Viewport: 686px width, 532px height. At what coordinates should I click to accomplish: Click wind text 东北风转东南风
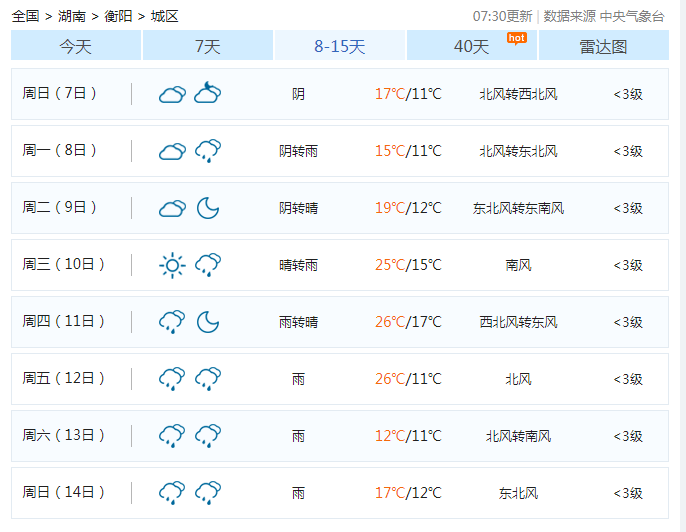pos(518,208)
